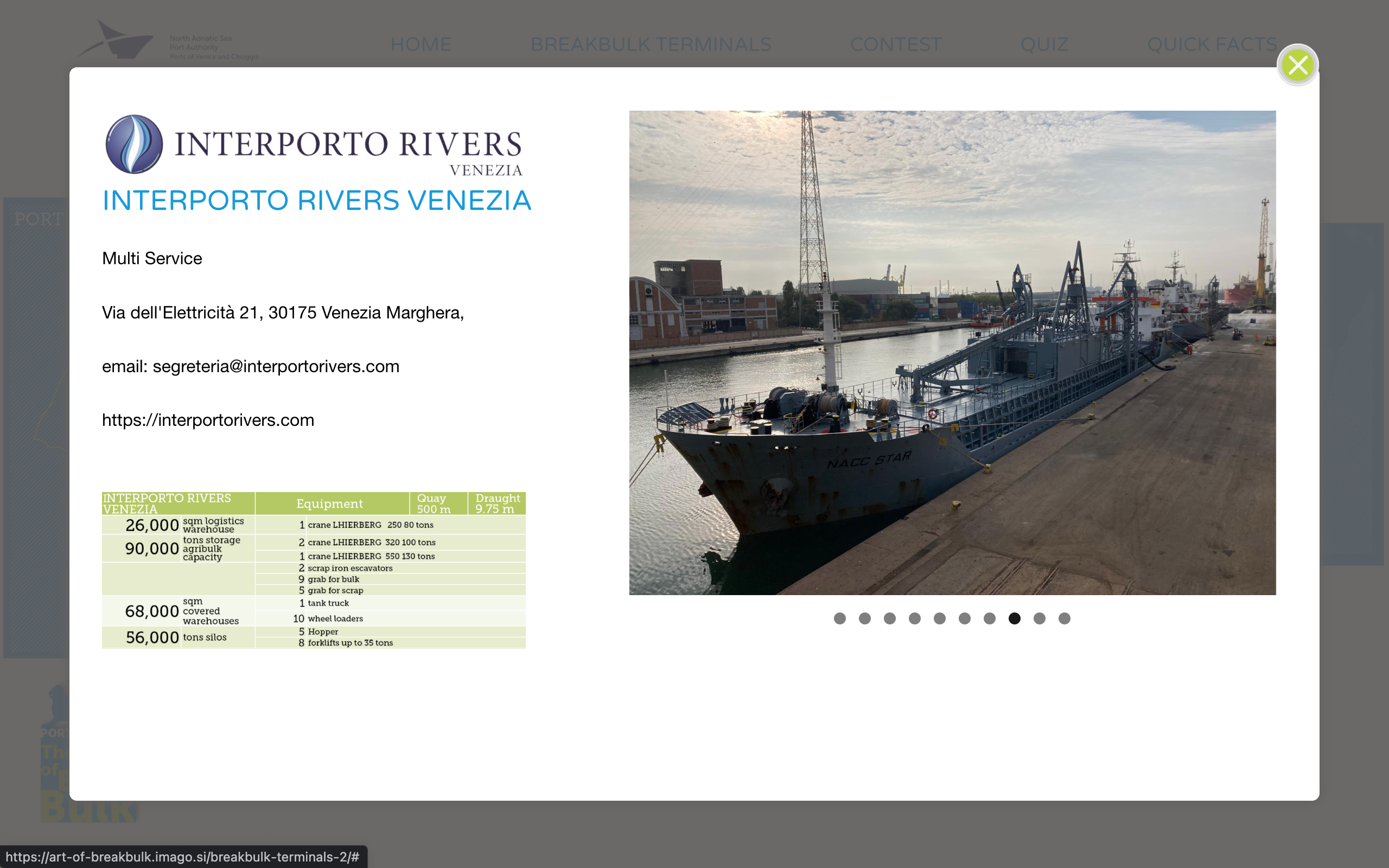
Task: Select the seventh carousel dot
Action: [x=990, y=618]
